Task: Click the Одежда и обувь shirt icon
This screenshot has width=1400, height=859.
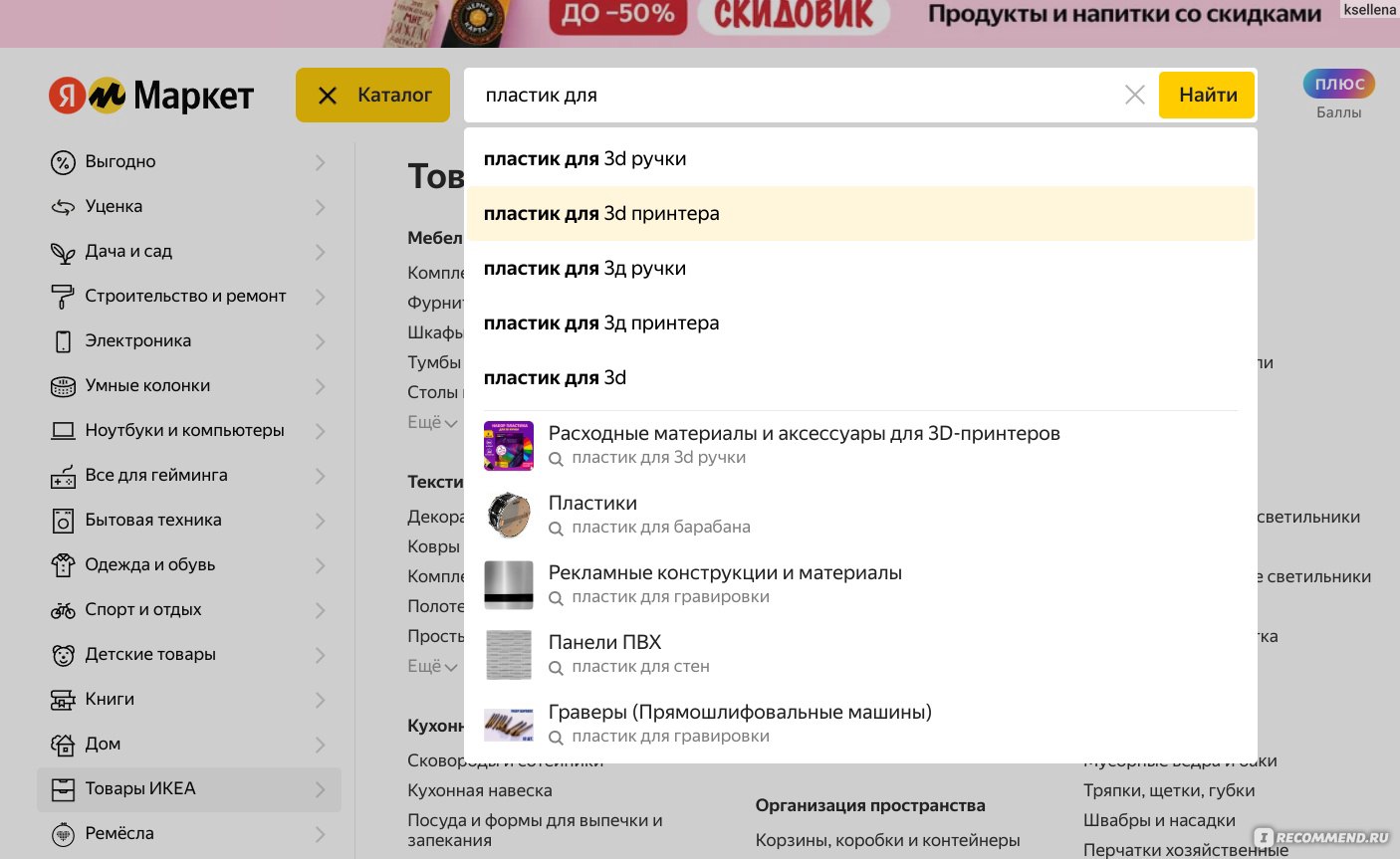Action: 63,565
